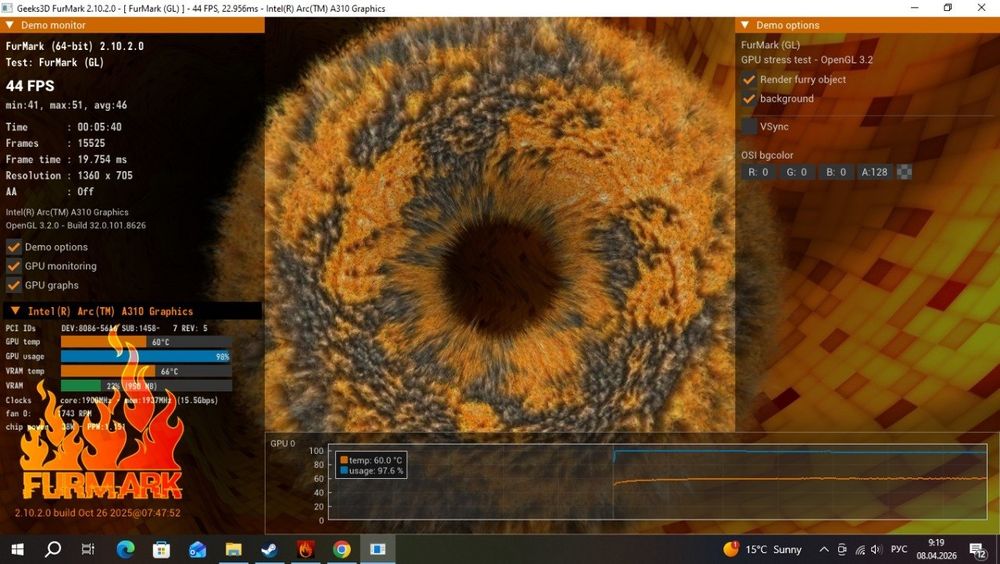Select the last running app taskbar icon
Screen dimensions: 1000x564
click(378, 549)
